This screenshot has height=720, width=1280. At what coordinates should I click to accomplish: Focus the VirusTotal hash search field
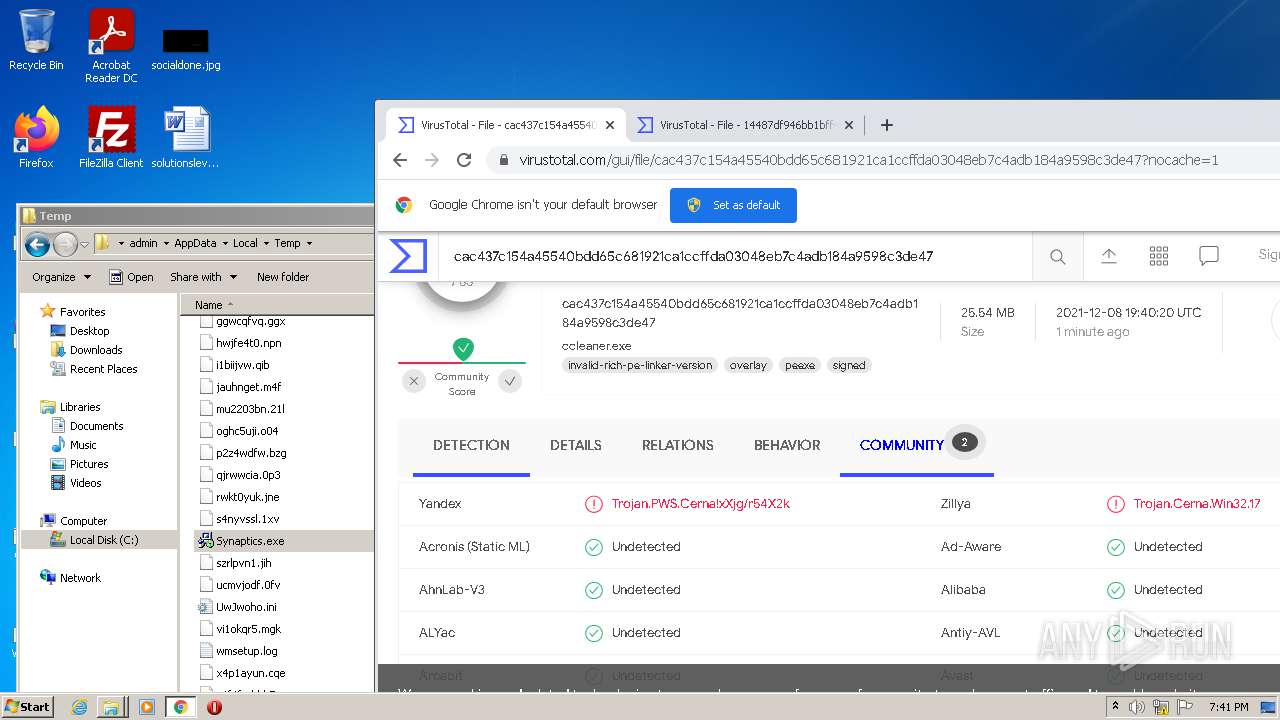pyautogui.click(x=735, y=256)
